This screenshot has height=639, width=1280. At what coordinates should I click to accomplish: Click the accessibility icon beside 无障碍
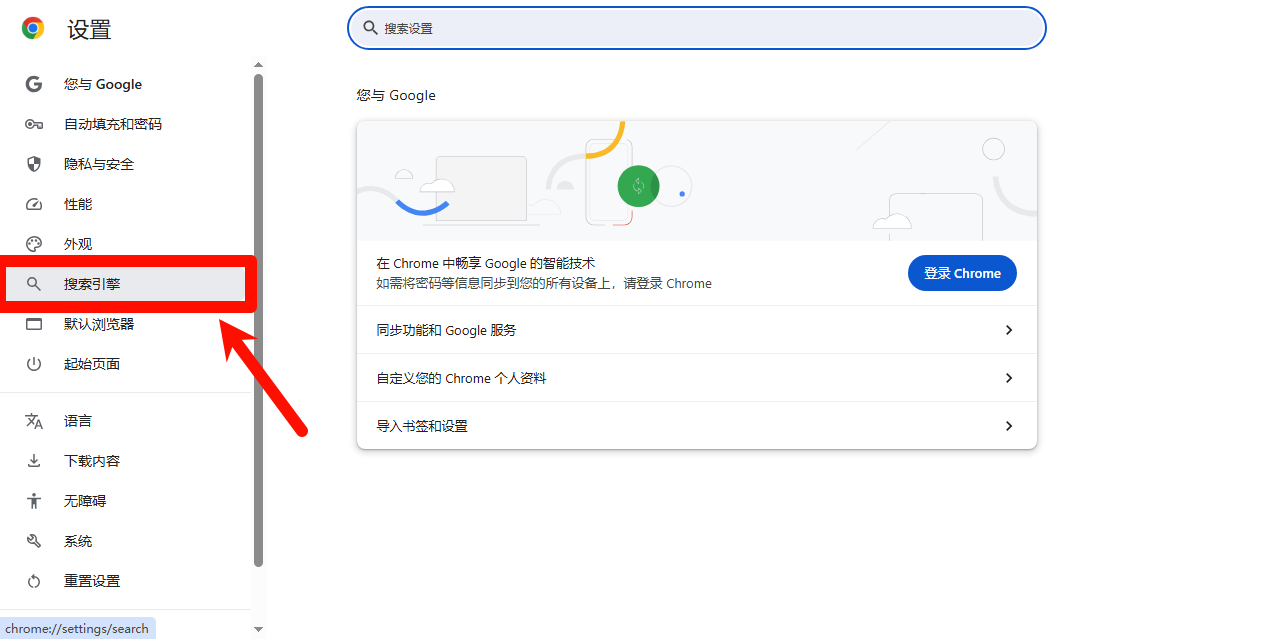pyautogui.click(x=34, y=501)
